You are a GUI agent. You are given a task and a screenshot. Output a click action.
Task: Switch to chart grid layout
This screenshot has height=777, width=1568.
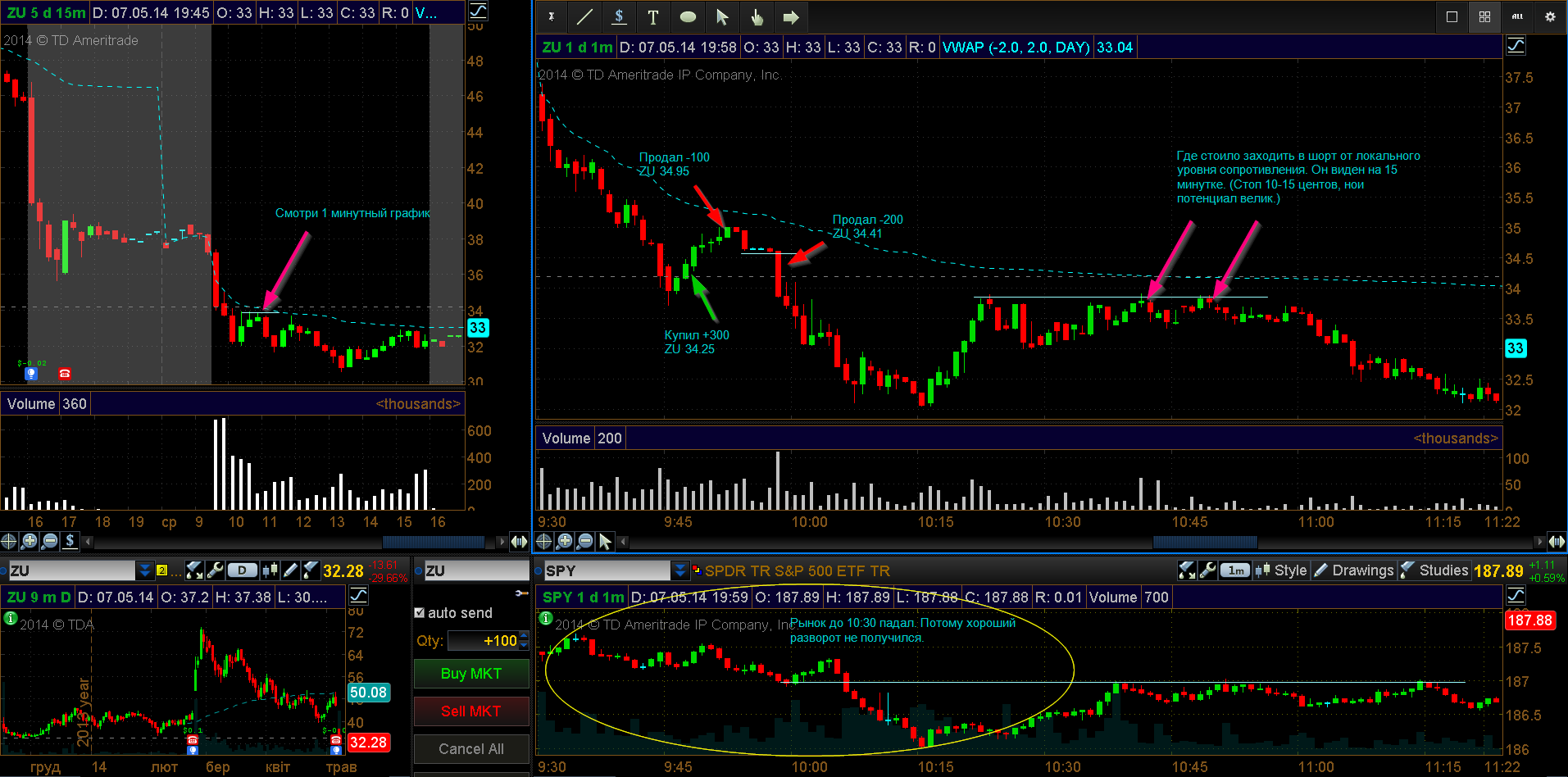pyautogui.click(x=1484, y=16)
